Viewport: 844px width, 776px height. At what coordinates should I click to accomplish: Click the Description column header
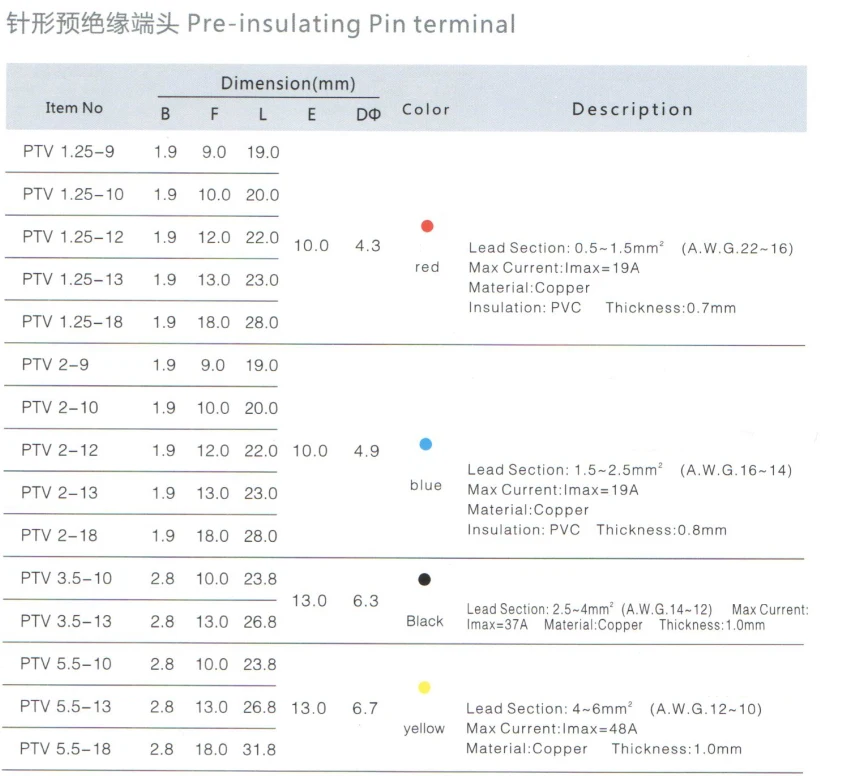point(632,109)
